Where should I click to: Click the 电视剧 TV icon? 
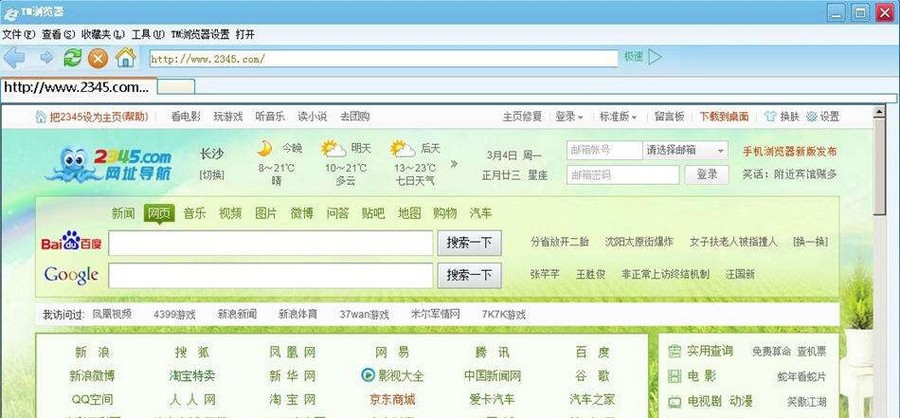click(676, 401)
